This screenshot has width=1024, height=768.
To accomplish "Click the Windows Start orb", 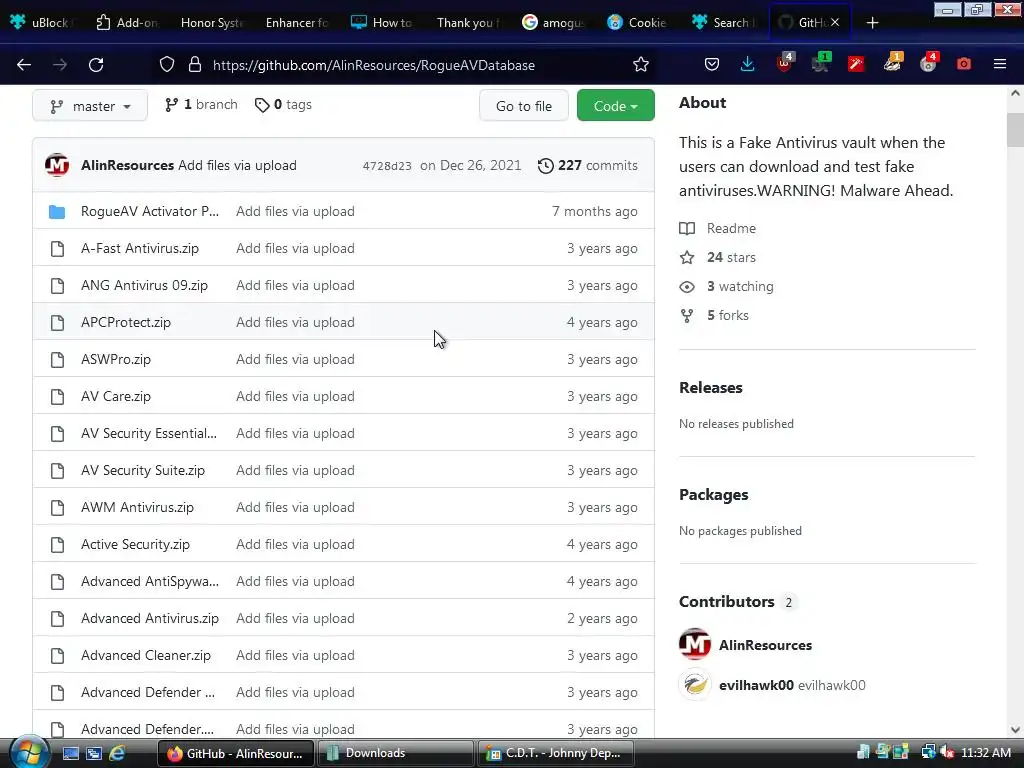I will point(28,753).
